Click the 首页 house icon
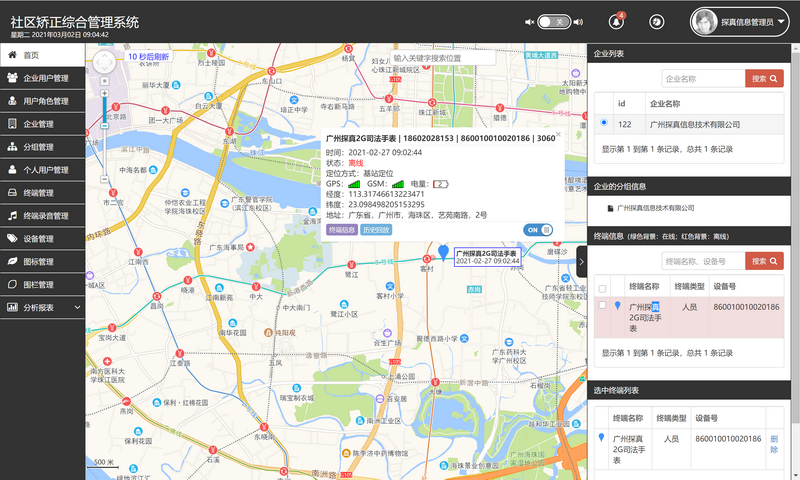This screenshot has height=480, width=800. click(12, 55)
